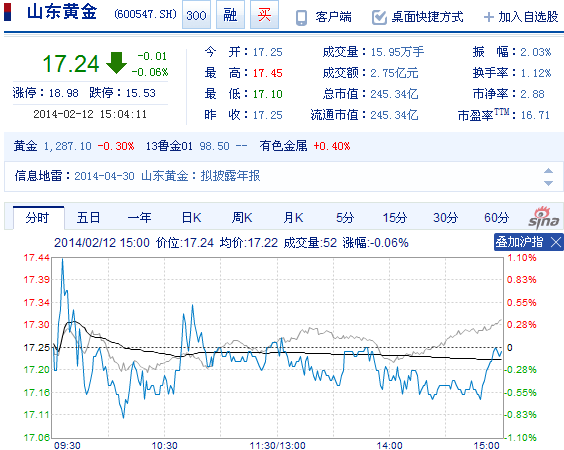Select the 分时 chart tab
The height and width of the screenshot is (450, 564).
pos(37,218)
